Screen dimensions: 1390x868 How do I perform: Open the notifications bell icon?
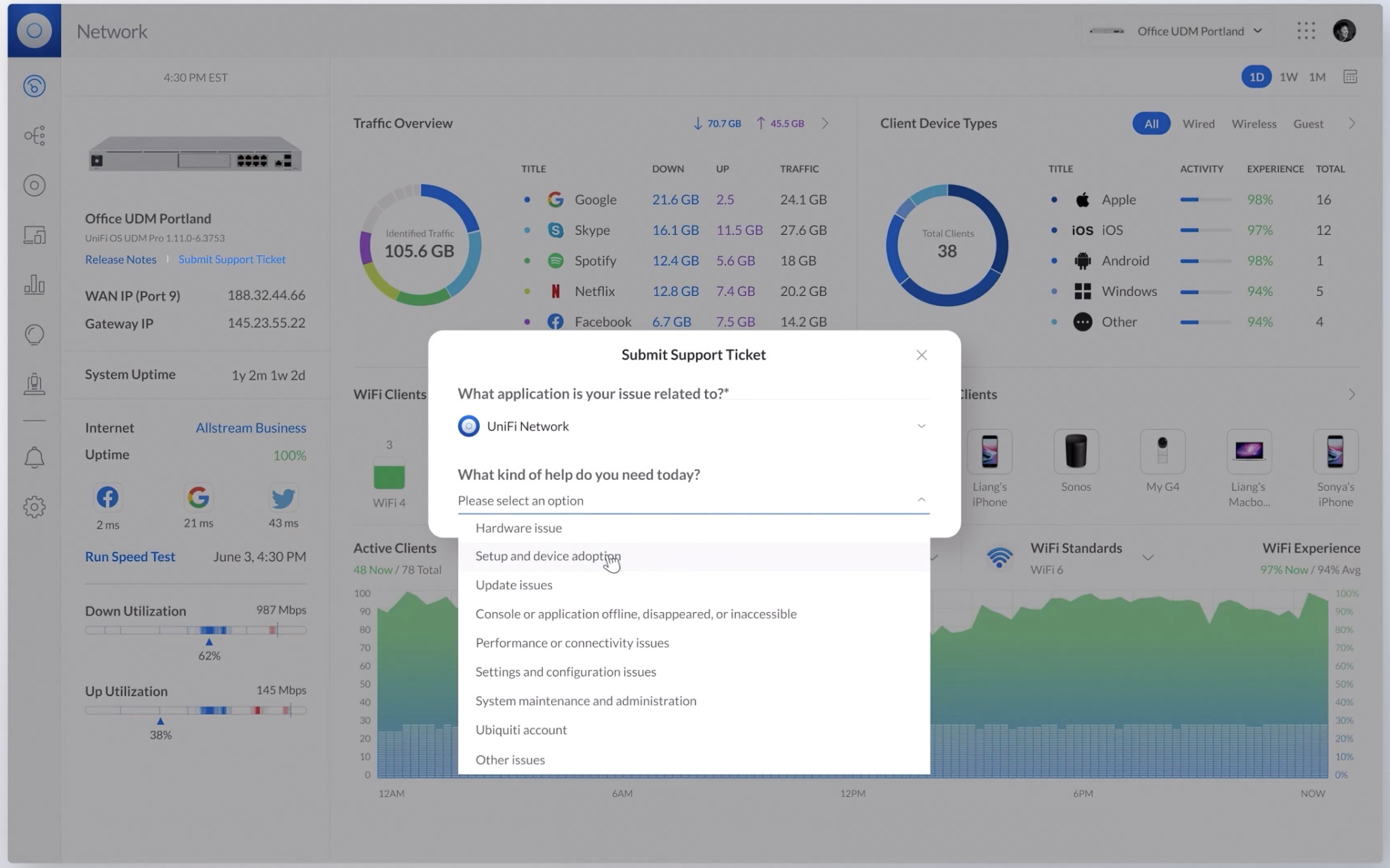[34, 457]
